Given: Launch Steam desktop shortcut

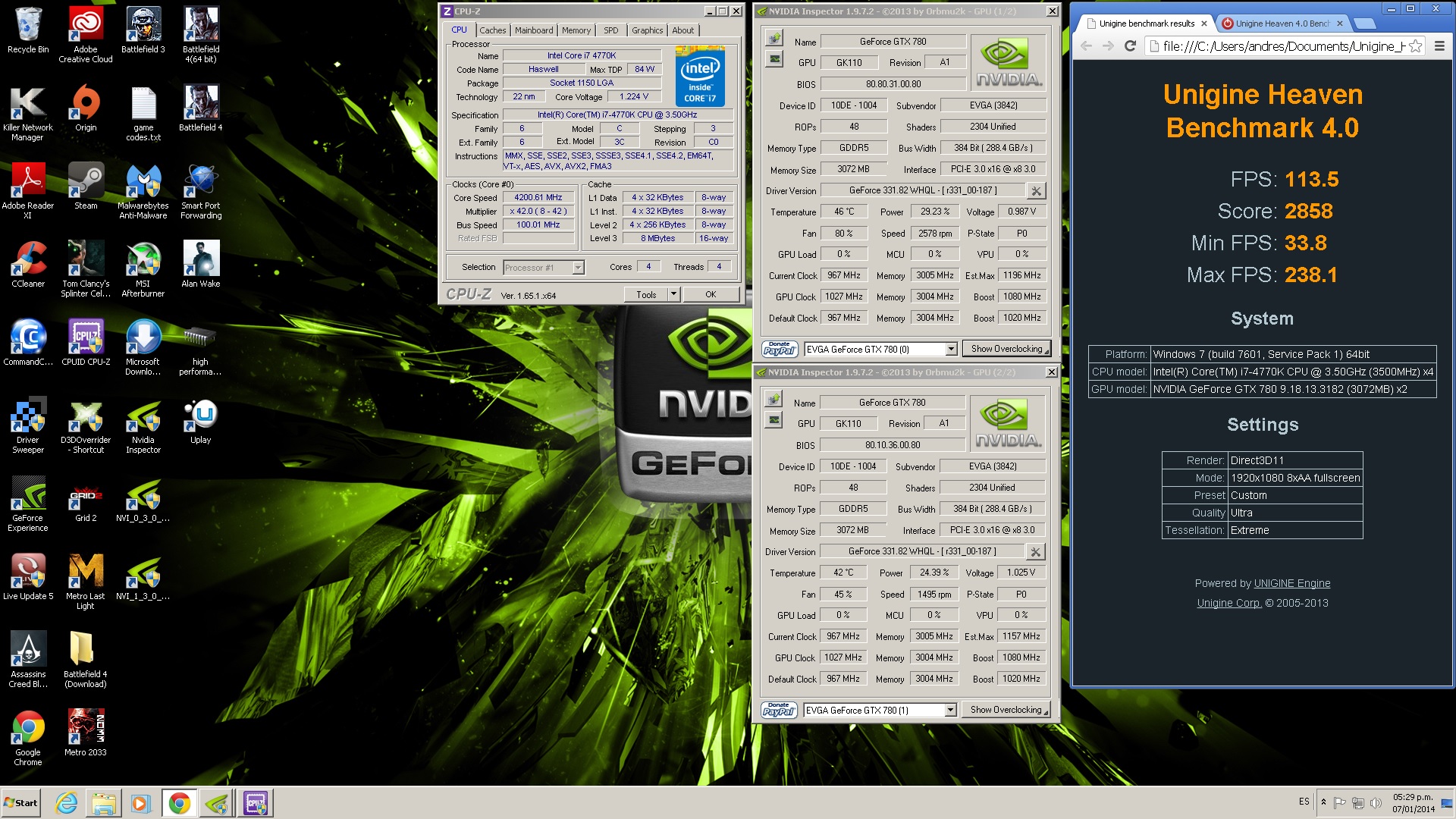Looking at the screenshot, I should point(86,187).
